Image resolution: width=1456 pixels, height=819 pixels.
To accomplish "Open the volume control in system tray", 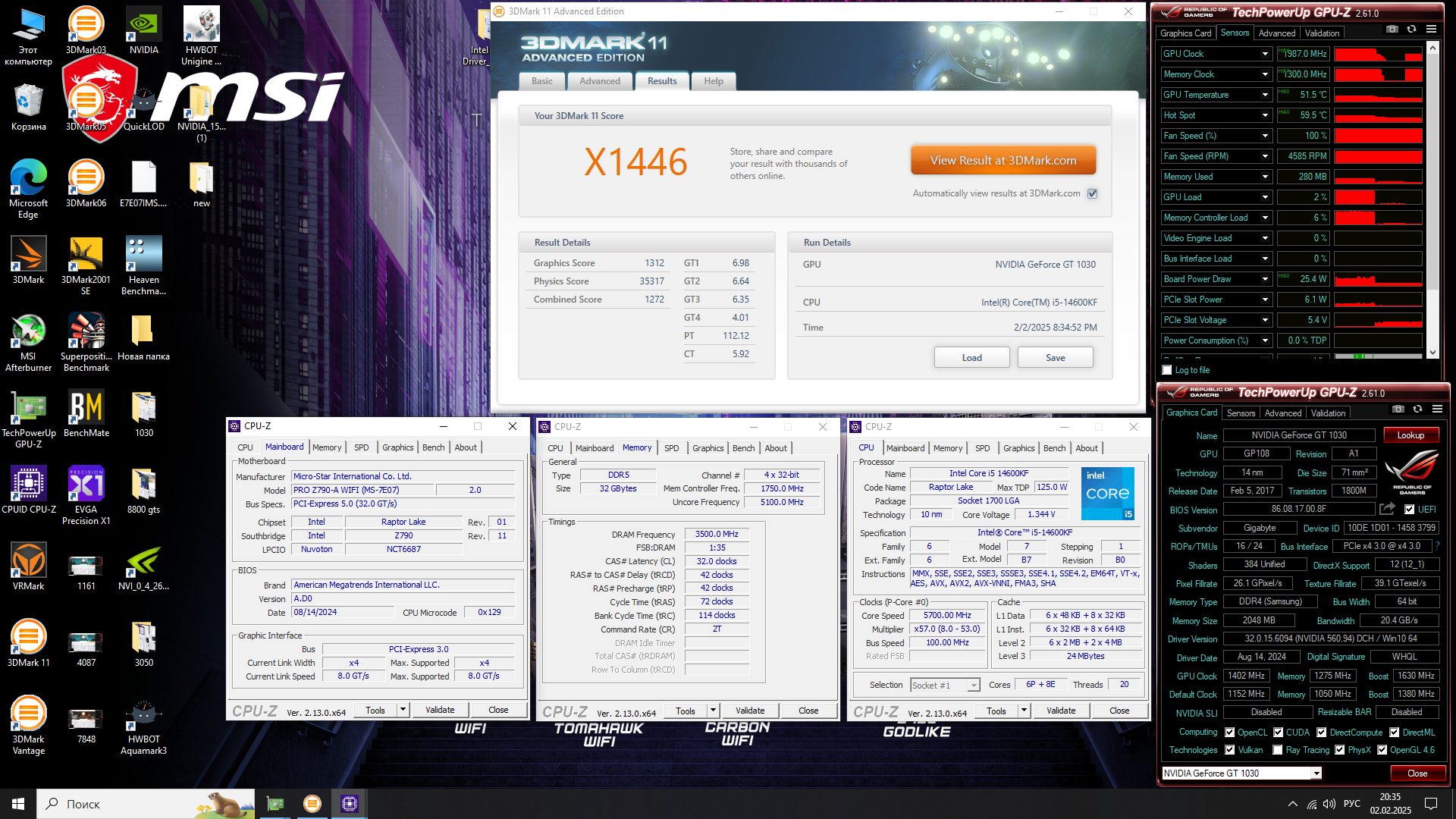I will coord(1329,804).
